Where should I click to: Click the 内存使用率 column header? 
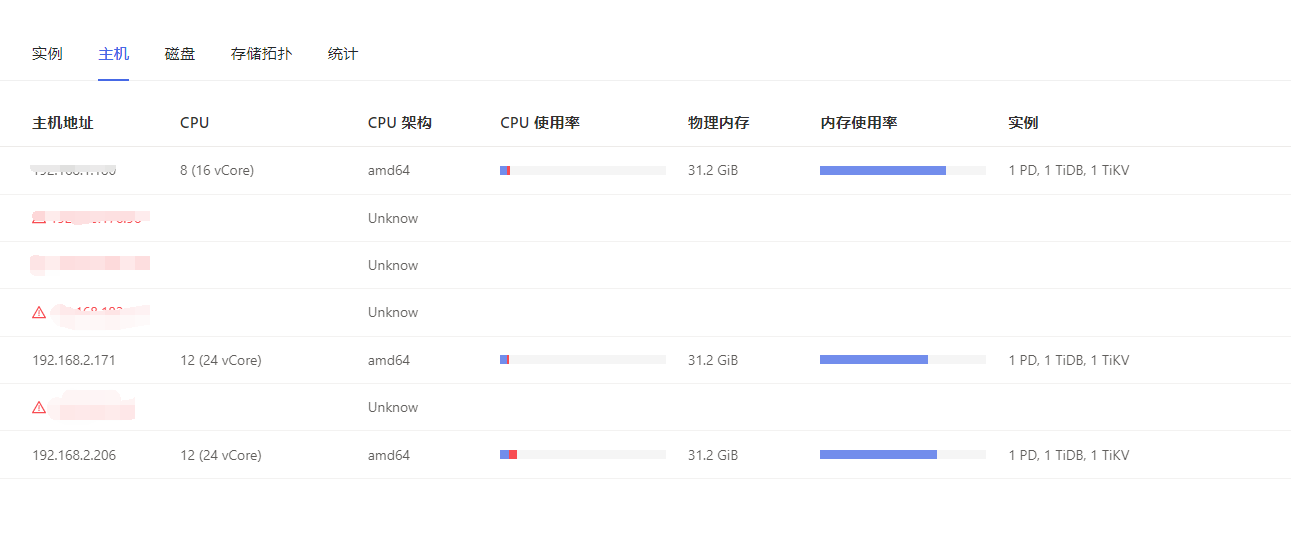pos(859,123)
